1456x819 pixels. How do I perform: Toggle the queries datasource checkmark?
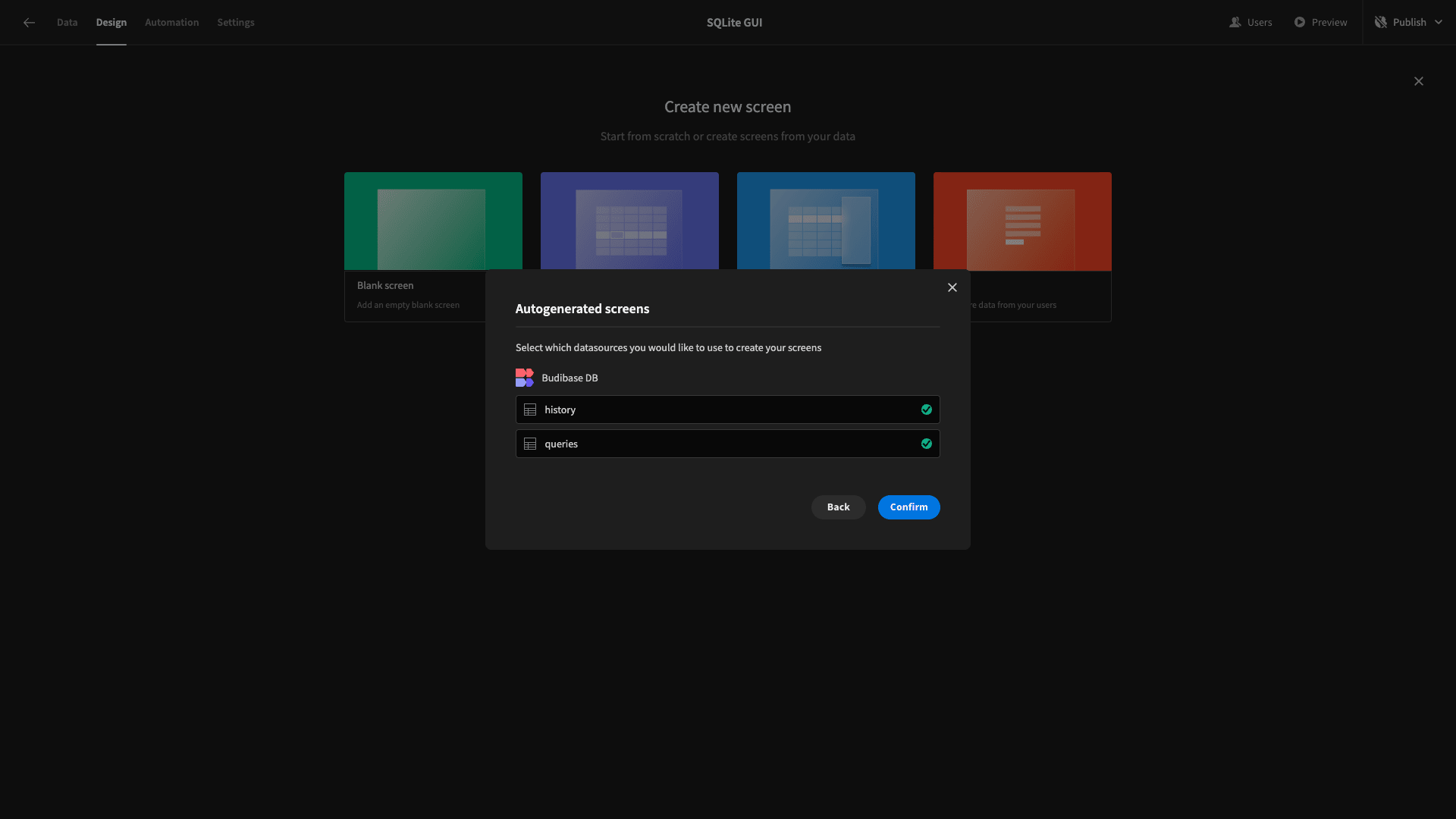point(927,444)
